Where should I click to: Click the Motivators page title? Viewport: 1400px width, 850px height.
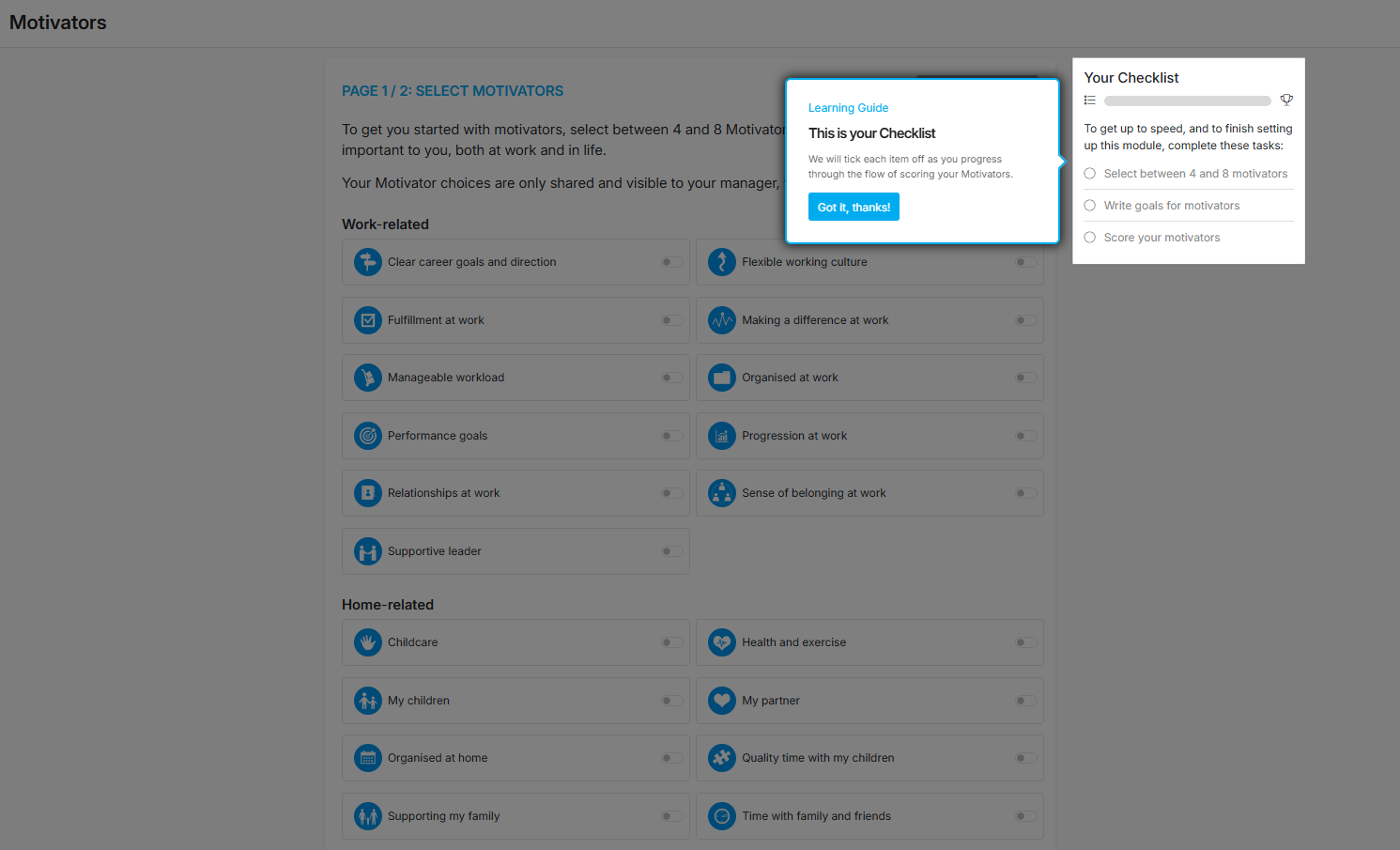[x=58, y=23]
